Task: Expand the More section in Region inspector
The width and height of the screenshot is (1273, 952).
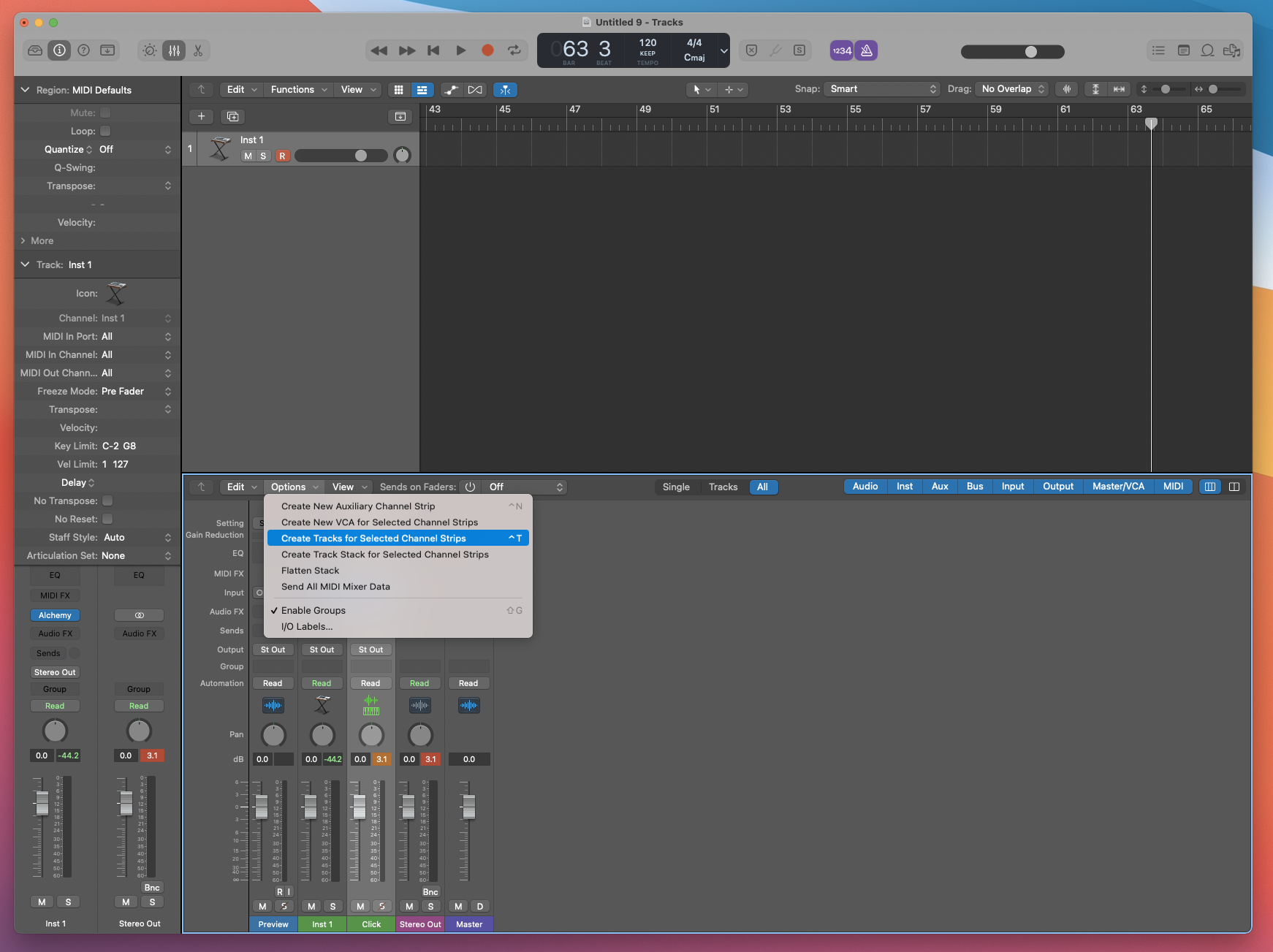Action: pyautogui.click(x=37, y=240)
